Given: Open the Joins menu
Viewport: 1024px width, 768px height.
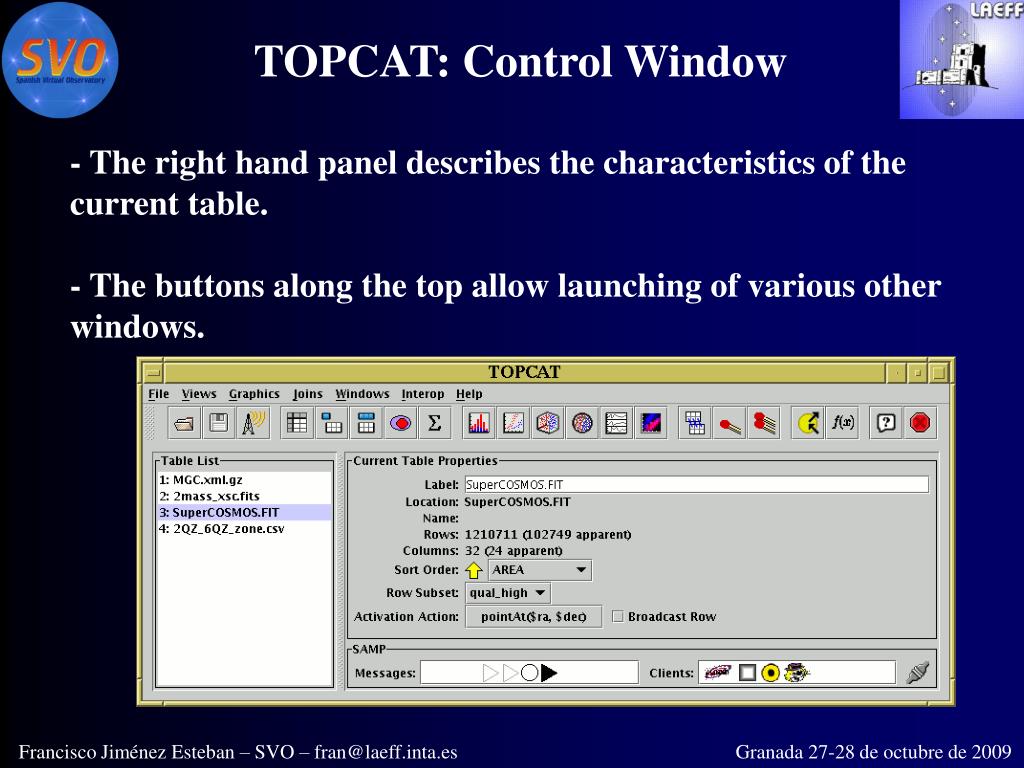Looking at the screenshot, I should point(308,394).
